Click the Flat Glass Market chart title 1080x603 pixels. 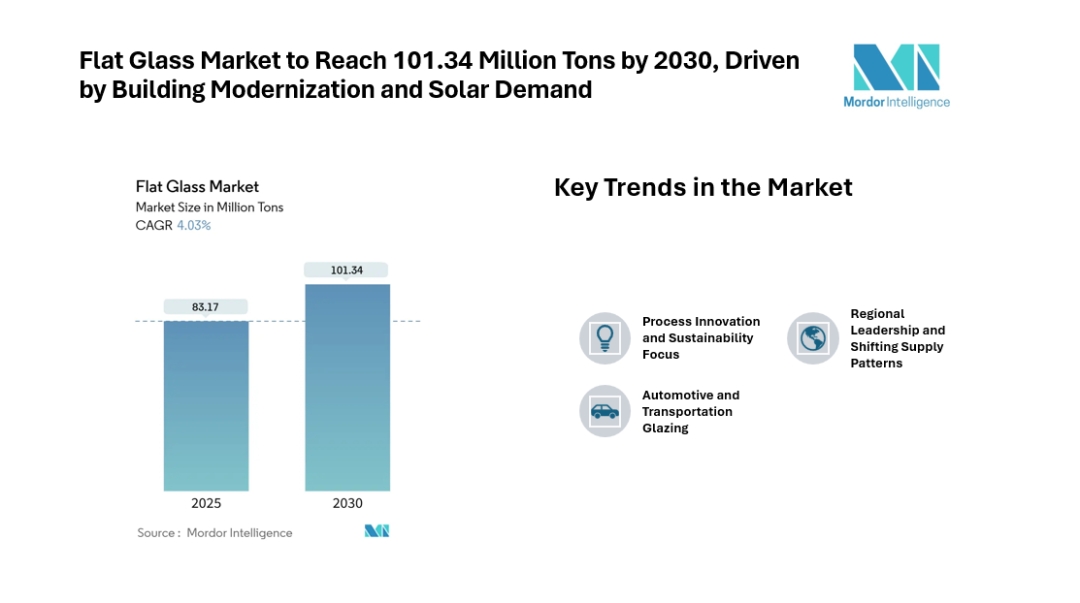point(197,186)
